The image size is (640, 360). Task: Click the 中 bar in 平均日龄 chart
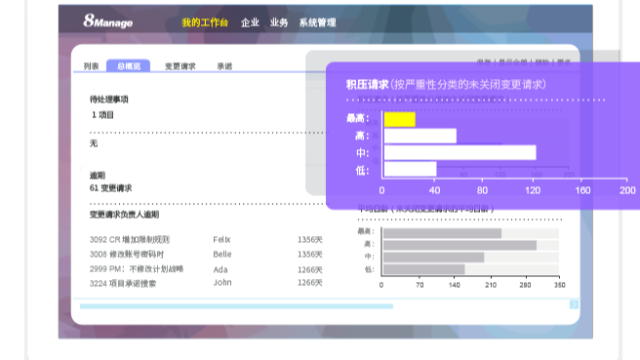coord(434,257)
